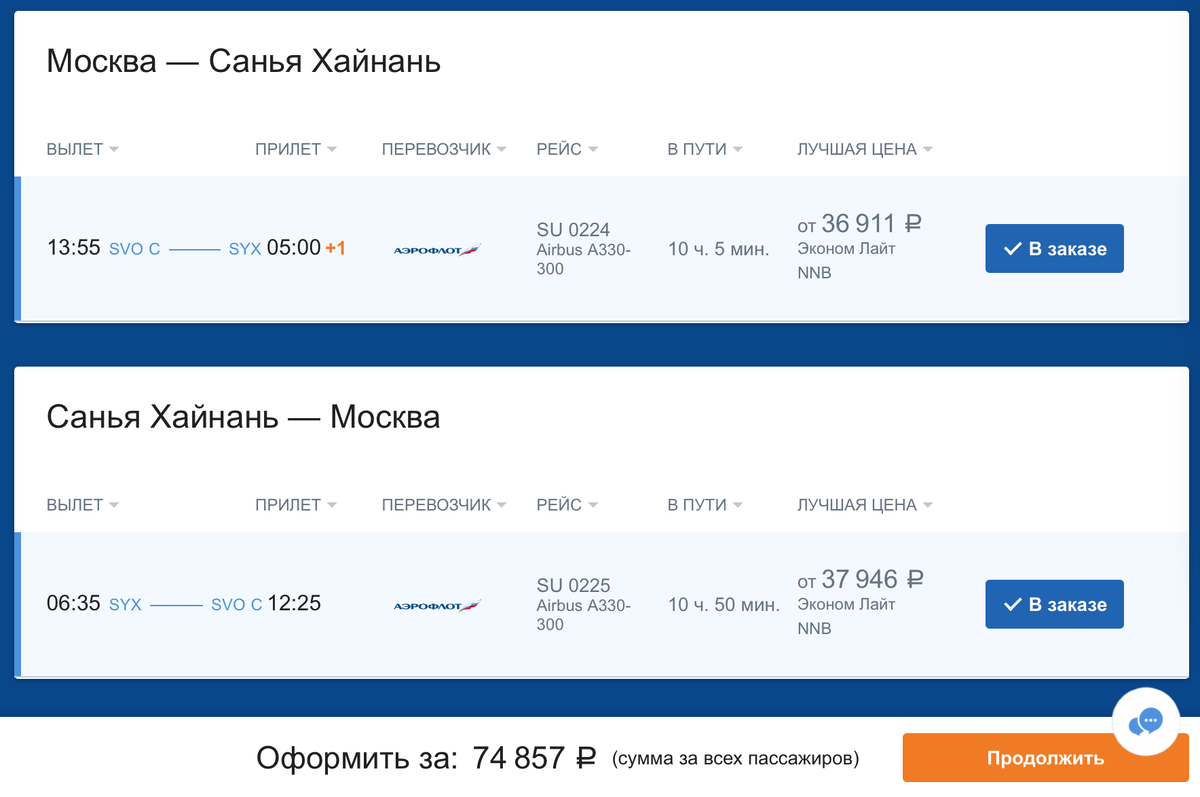Click the Аэрофлот airline logo on SU 0224
1200x797 pixels.
click(x=435, y=248)
